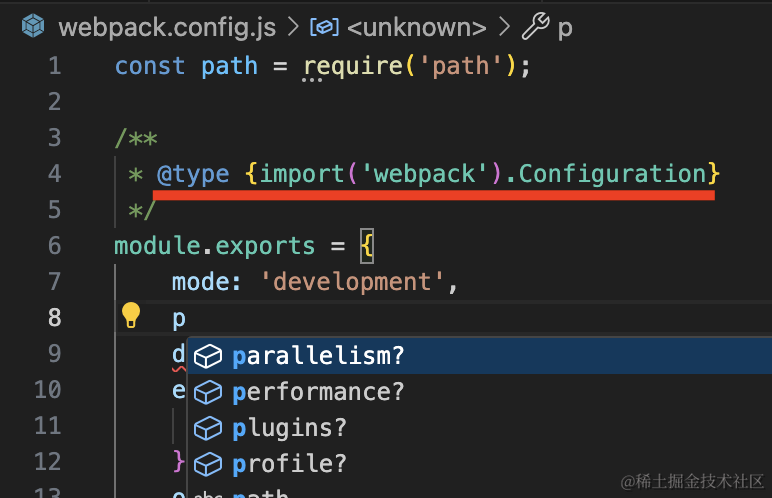Click the cube icon beside performance?
This screenshot has width=772, height=498.
coord(208,393)
